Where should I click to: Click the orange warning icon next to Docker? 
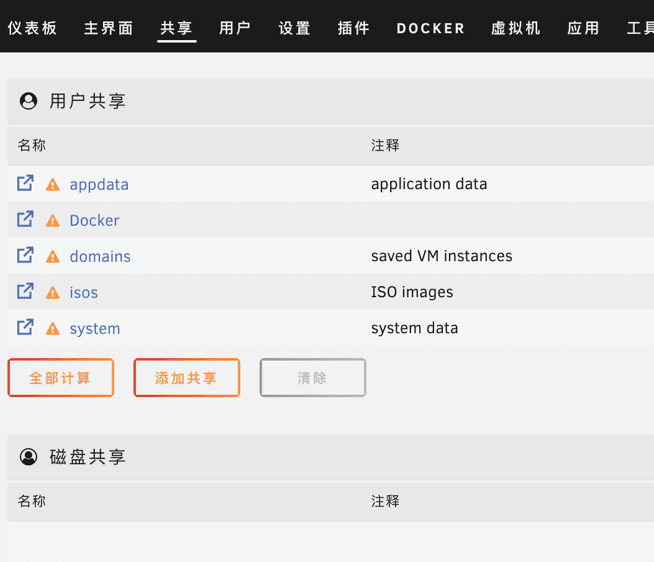click(53, 221)
